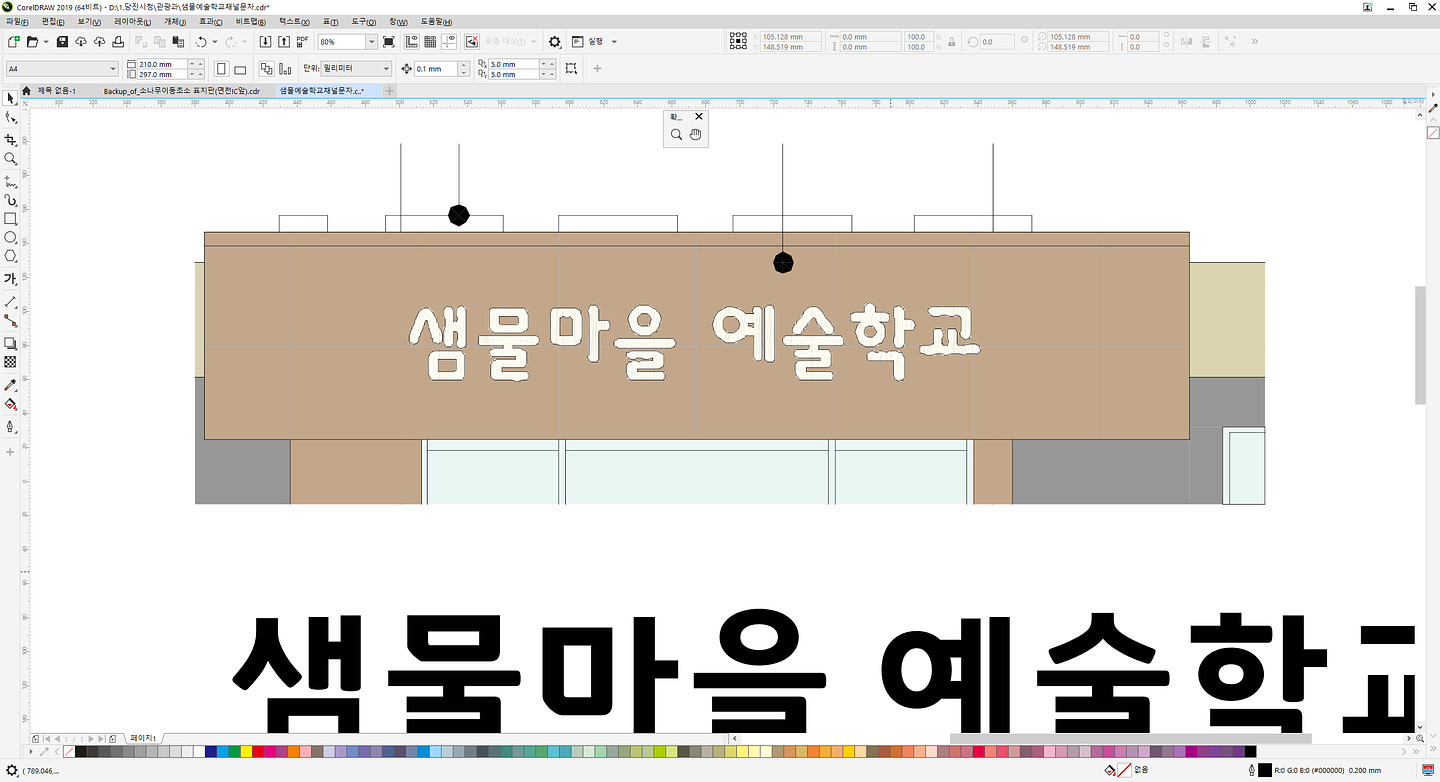Select the Polygon tool
The width and height of the screenshot is (1440, 782).
(10, 256)
